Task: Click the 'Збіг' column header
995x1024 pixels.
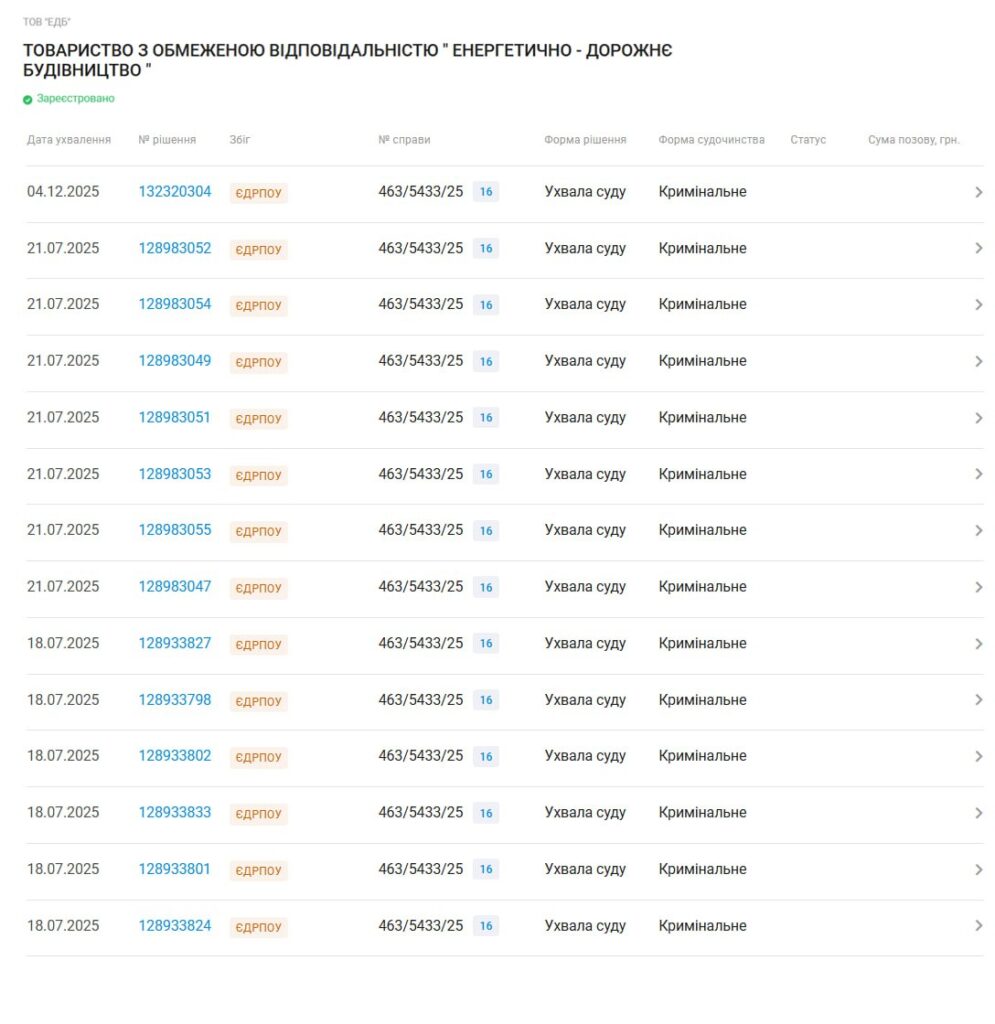Action: click(240, 140)
